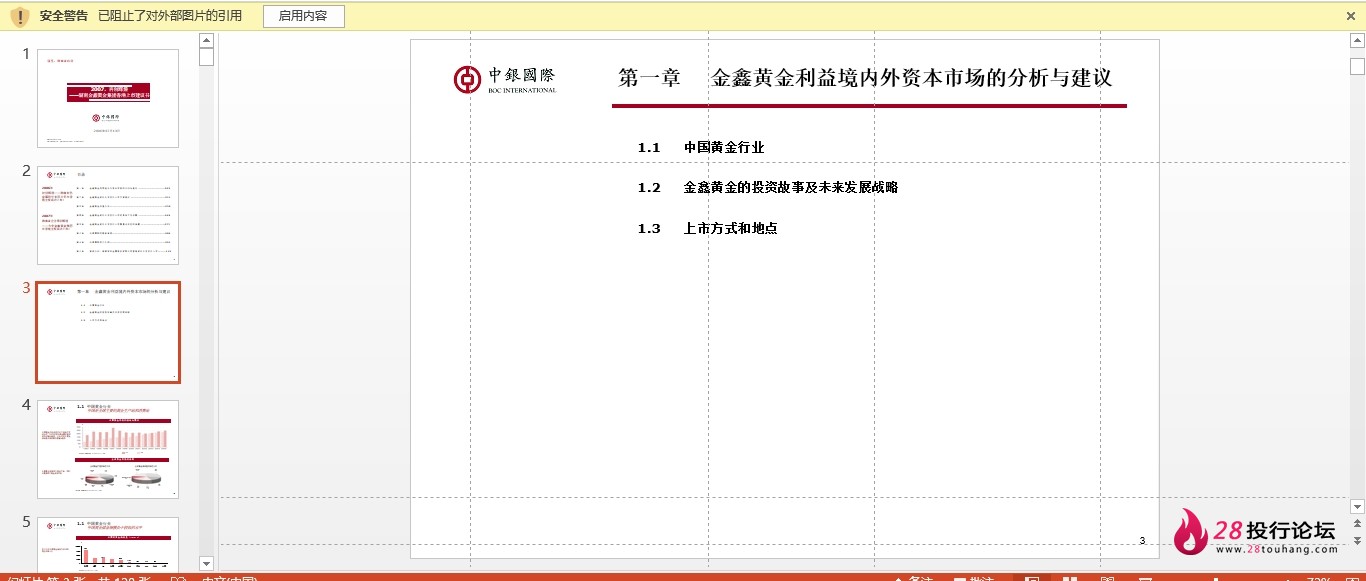Click title text 金鑫黄金利益境内外资本市场的分析与建议
The height and width of the screenshot is (581, 1366).
click(911, 78)
